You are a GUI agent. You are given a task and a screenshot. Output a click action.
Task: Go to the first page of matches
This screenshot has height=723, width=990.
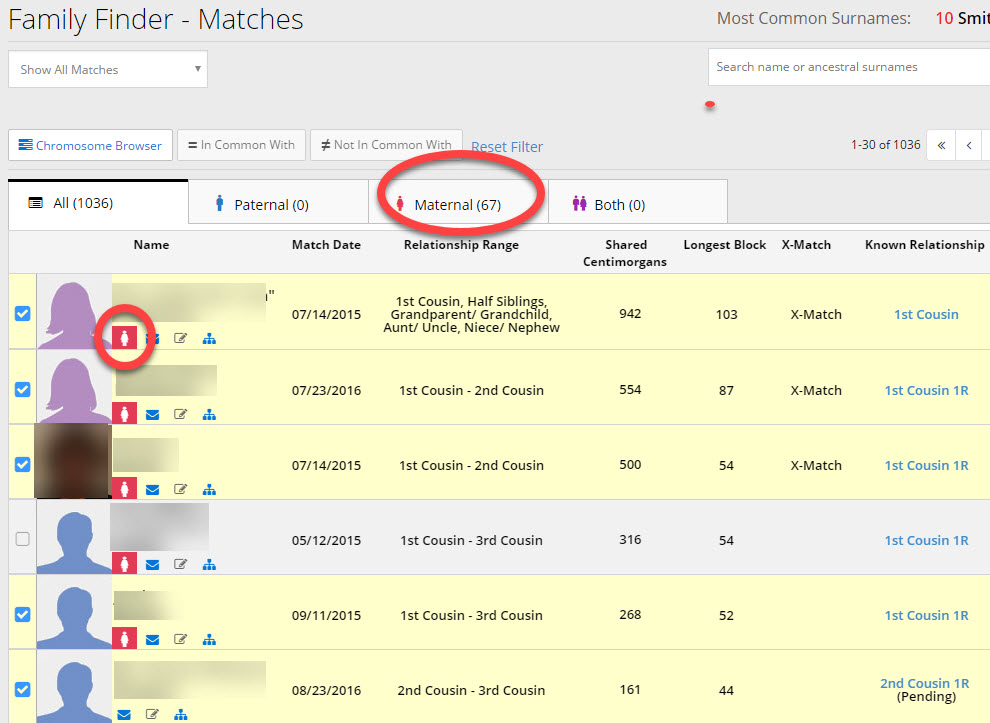(940, 145)
